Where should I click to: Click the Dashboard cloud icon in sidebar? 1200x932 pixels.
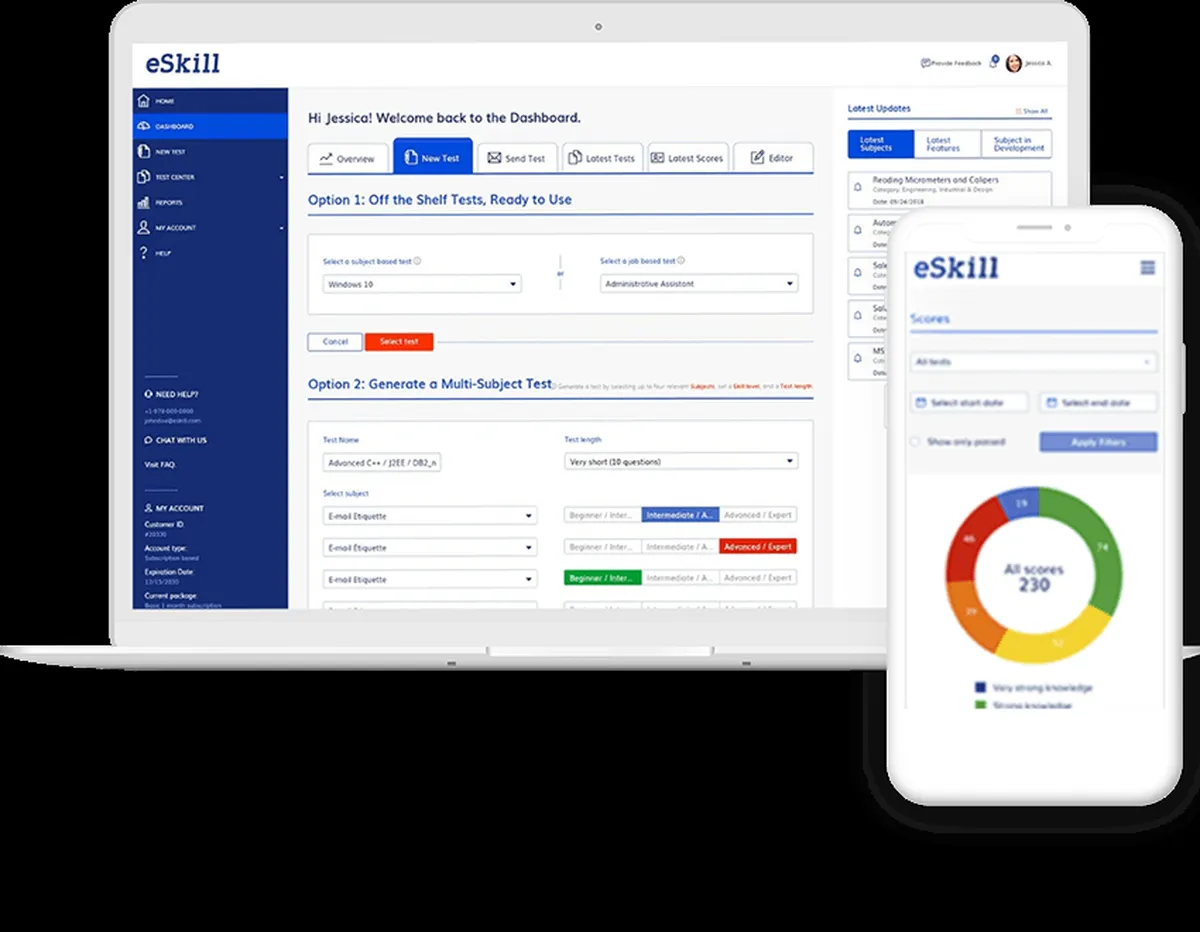tap(144, 126)
